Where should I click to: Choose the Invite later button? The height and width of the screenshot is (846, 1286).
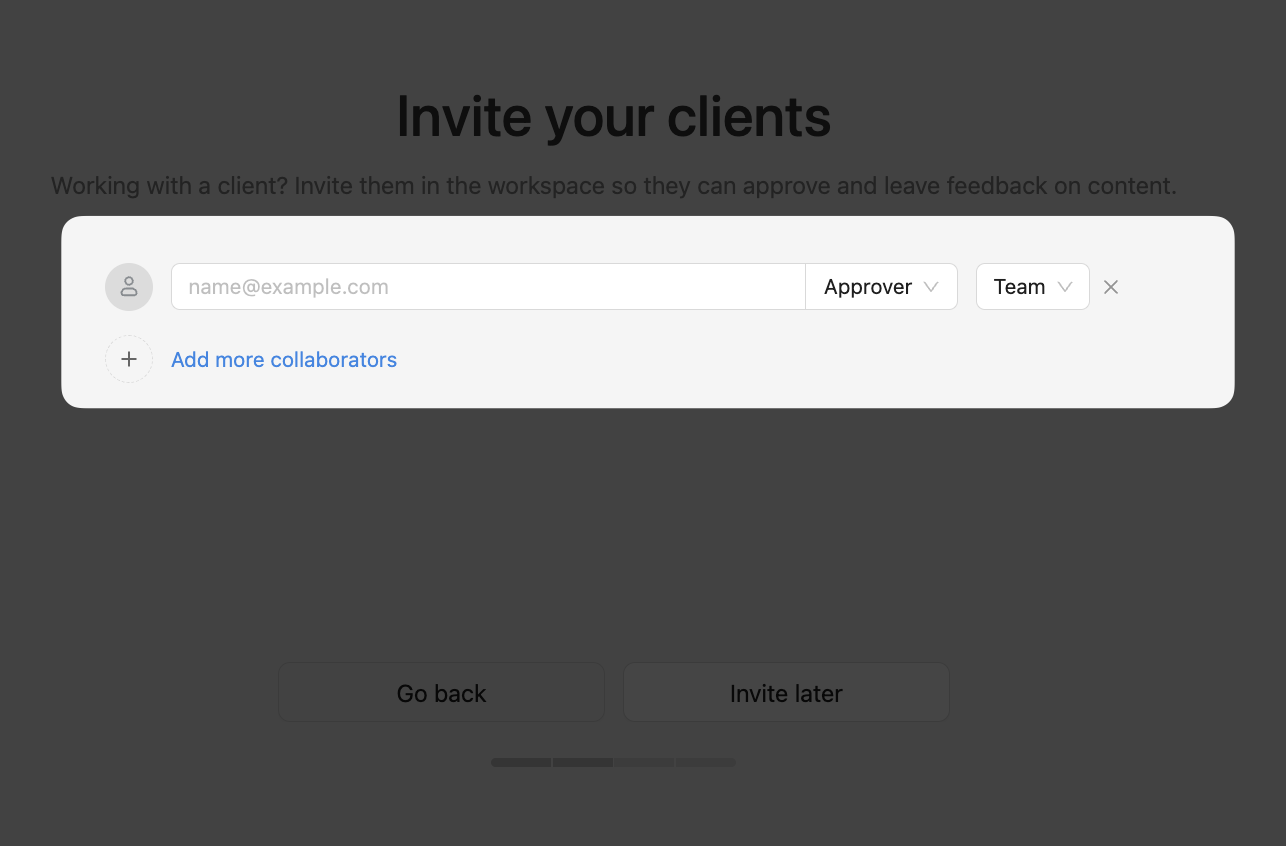coord(786,693)
